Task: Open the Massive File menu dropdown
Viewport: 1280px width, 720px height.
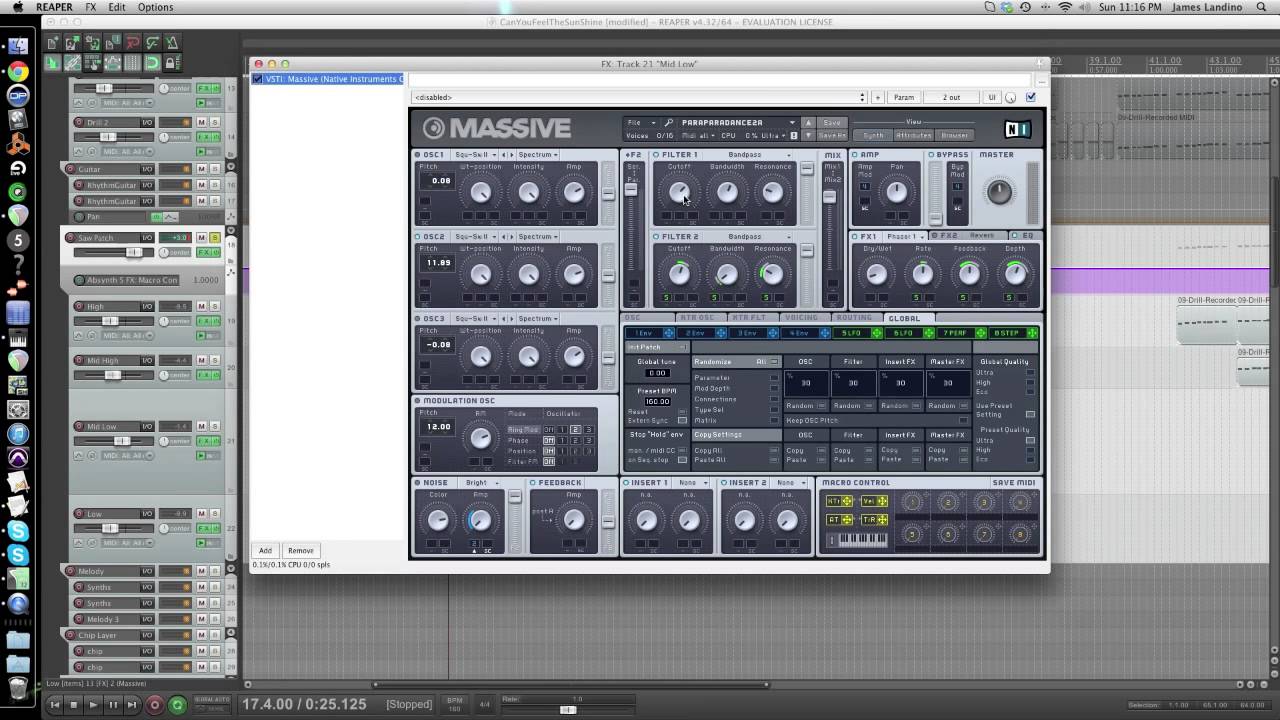Action: (x=640, y=123)
